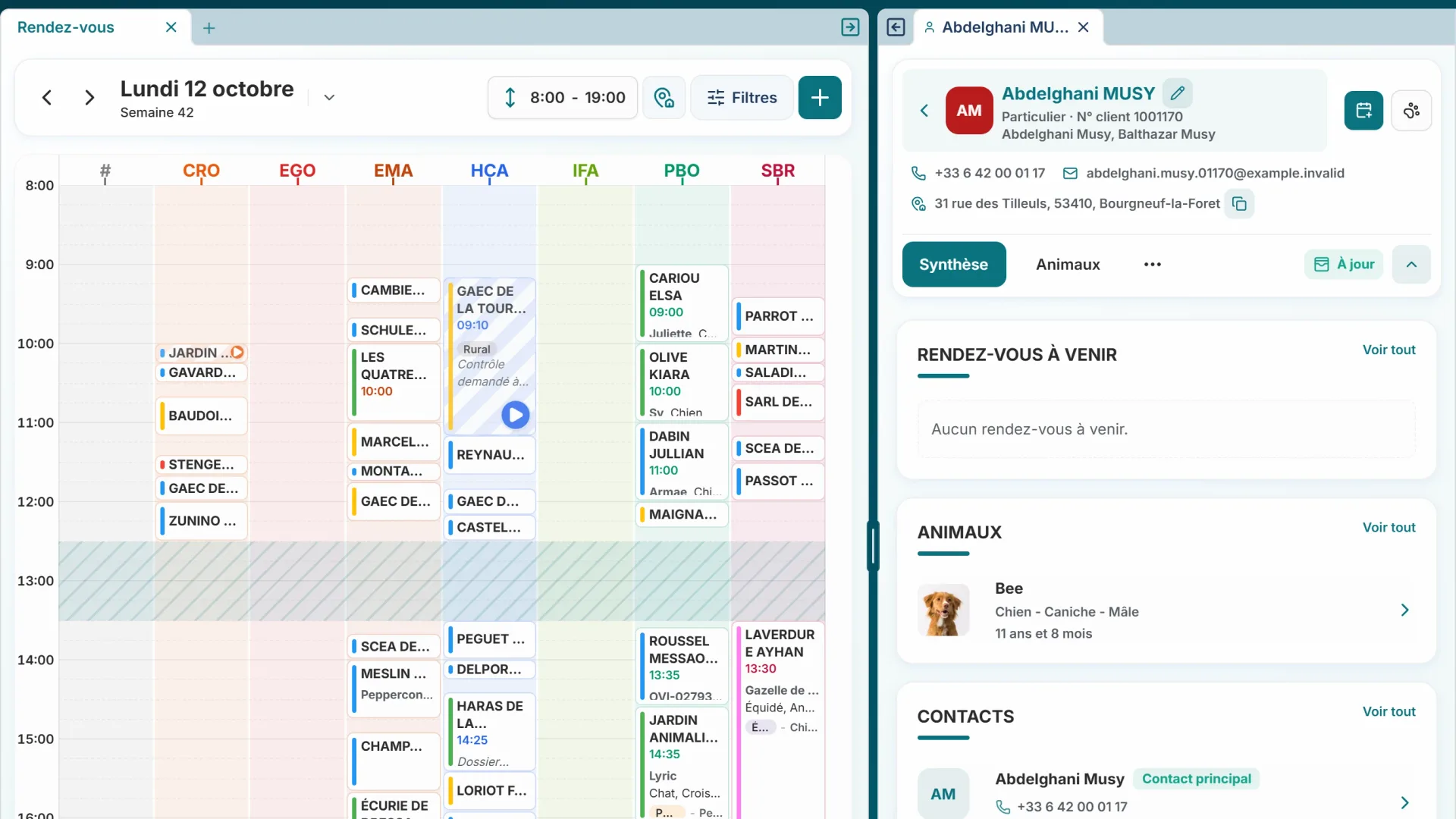Open Bee animal details chevron
This screenshot has height=819, width=1456.
point(1404,610)
